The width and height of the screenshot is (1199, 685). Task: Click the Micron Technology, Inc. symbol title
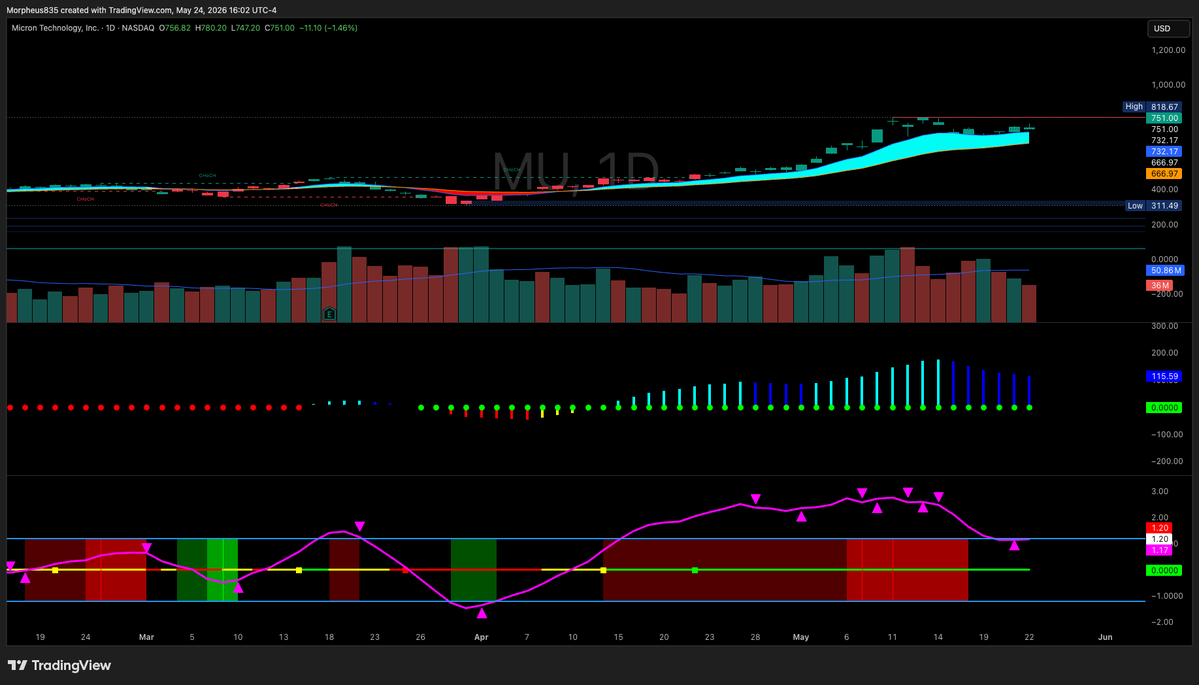(x=55, y=28)
